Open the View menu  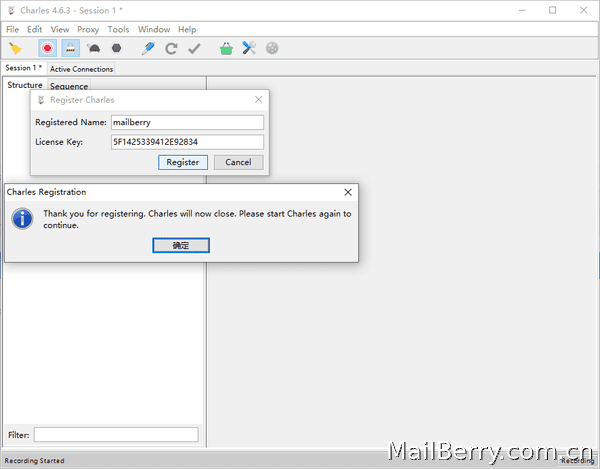click(x=60, y=29)
